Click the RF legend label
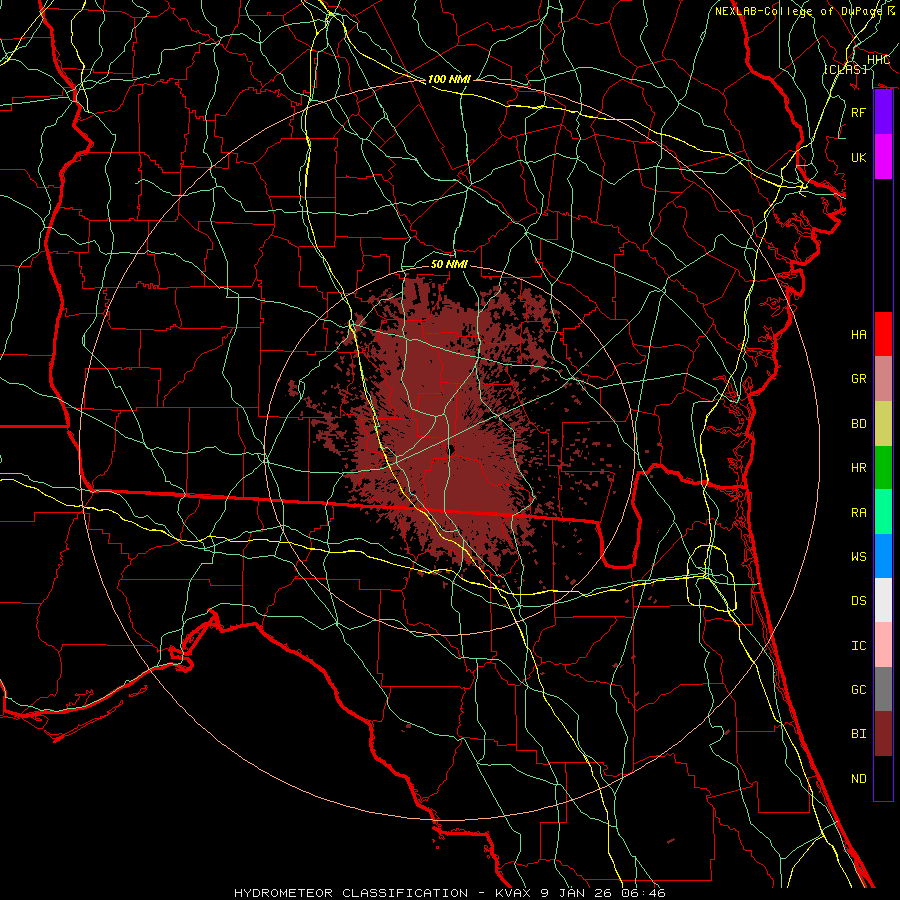 pos(859,112)
